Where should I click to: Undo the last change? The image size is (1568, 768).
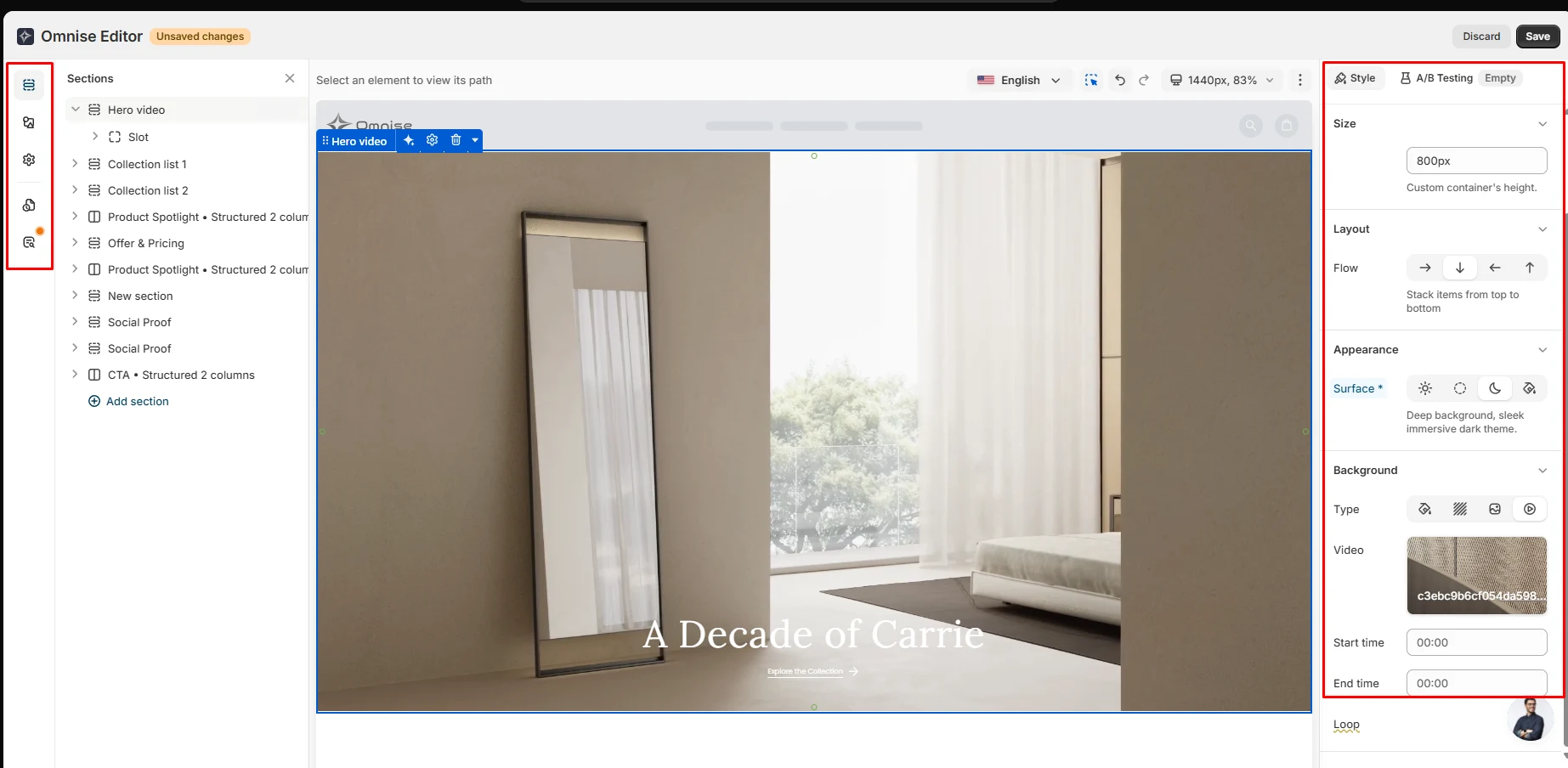[x=1120, y=80]
